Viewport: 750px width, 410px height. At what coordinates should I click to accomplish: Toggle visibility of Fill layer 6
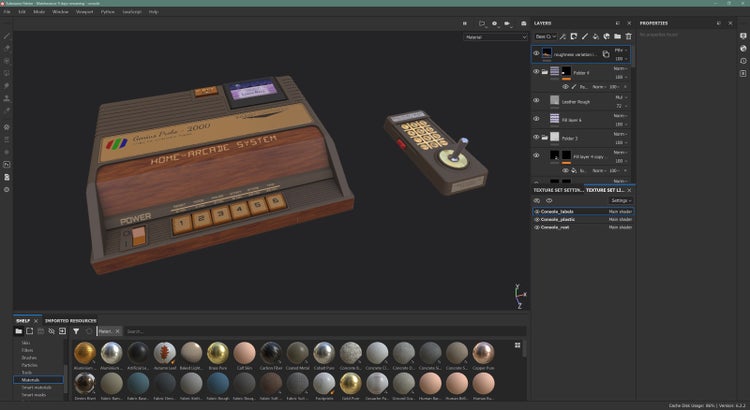click(536, 119)
